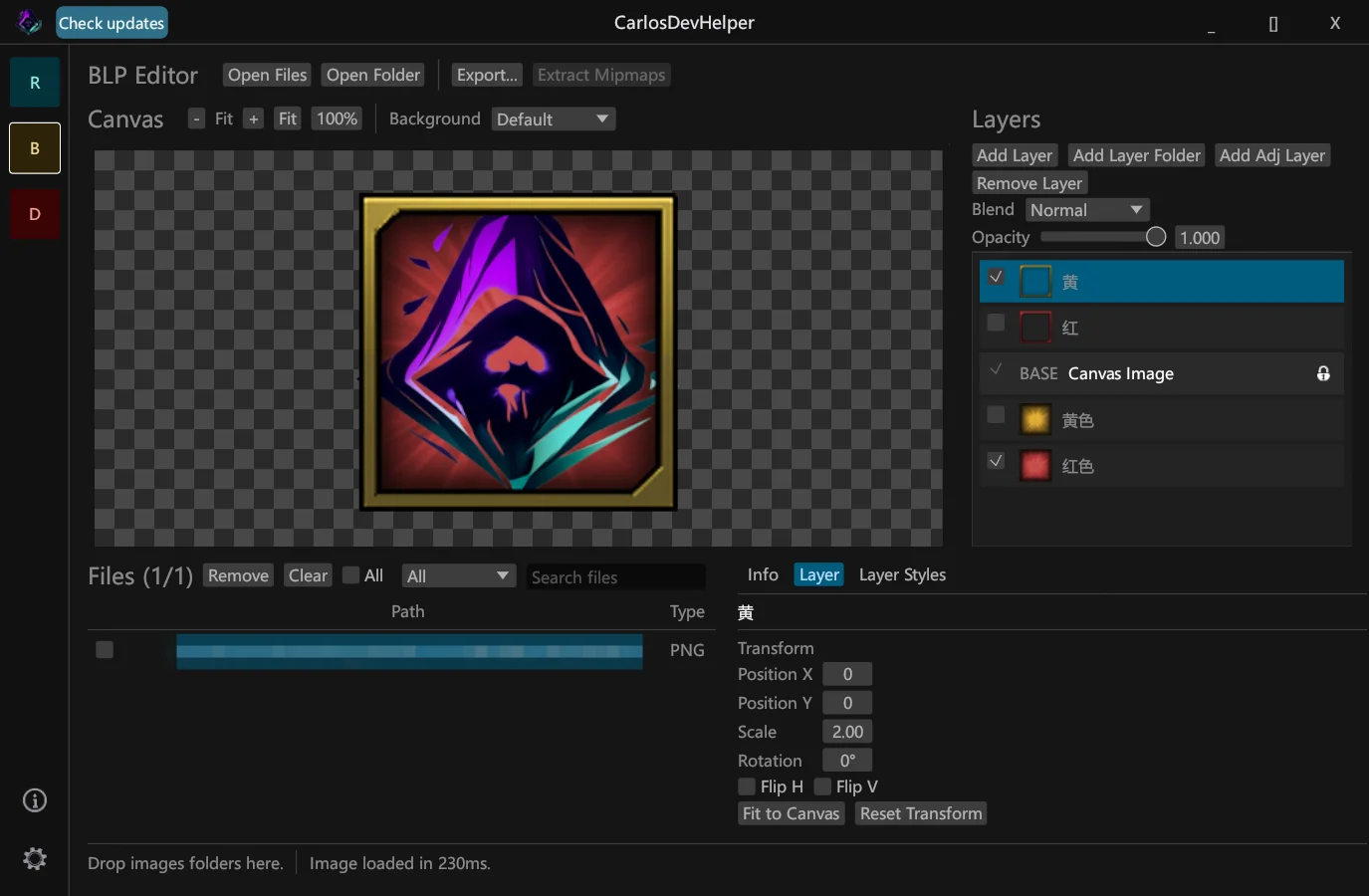Screen dimensions: 1369x896
Task: Click Add Layer button
Action: (1015, 155)
